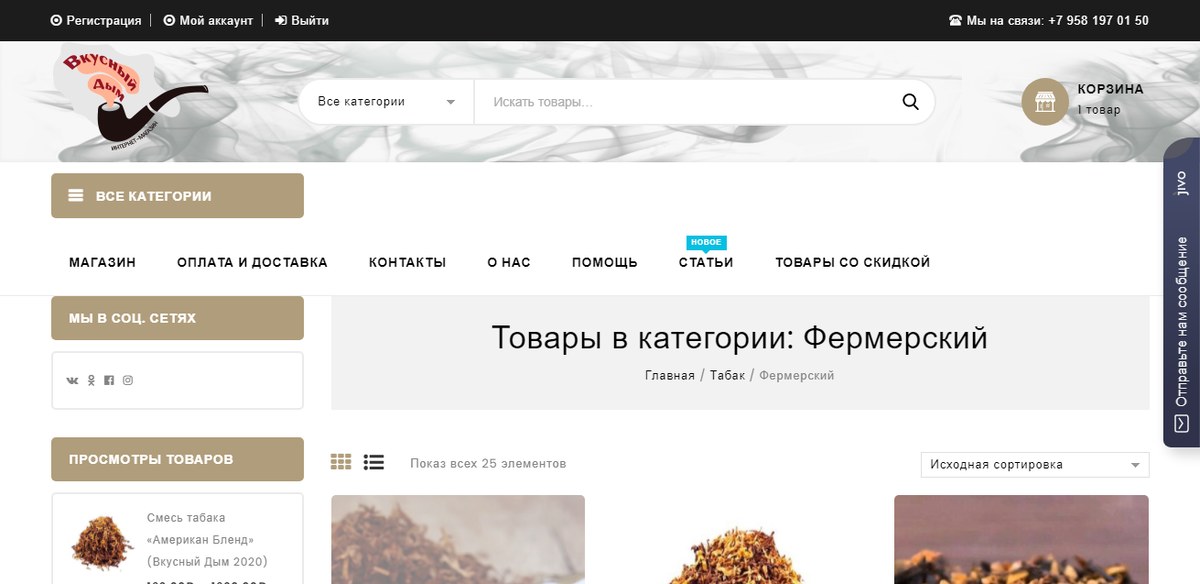Open the МАГАЗИН menu item
1200x584 pixels.
102,262
